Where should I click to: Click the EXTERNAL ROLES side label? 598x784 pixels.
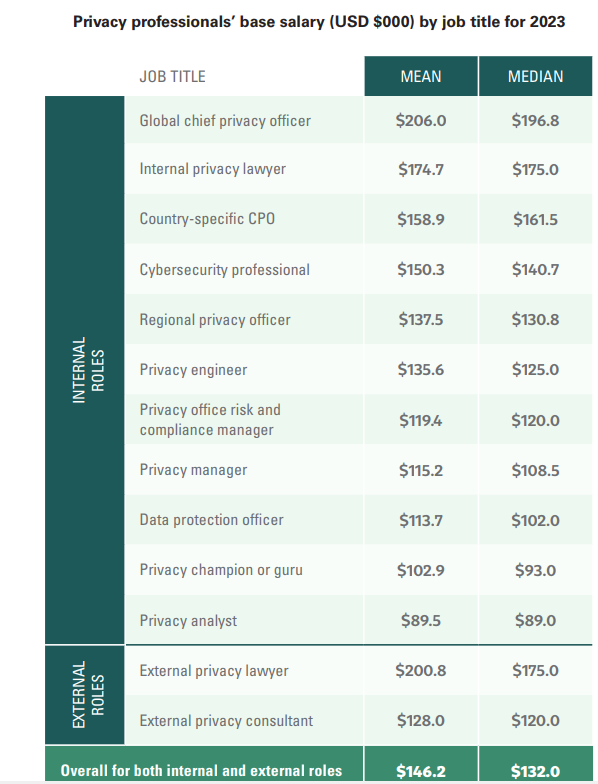tap(88, 695)
